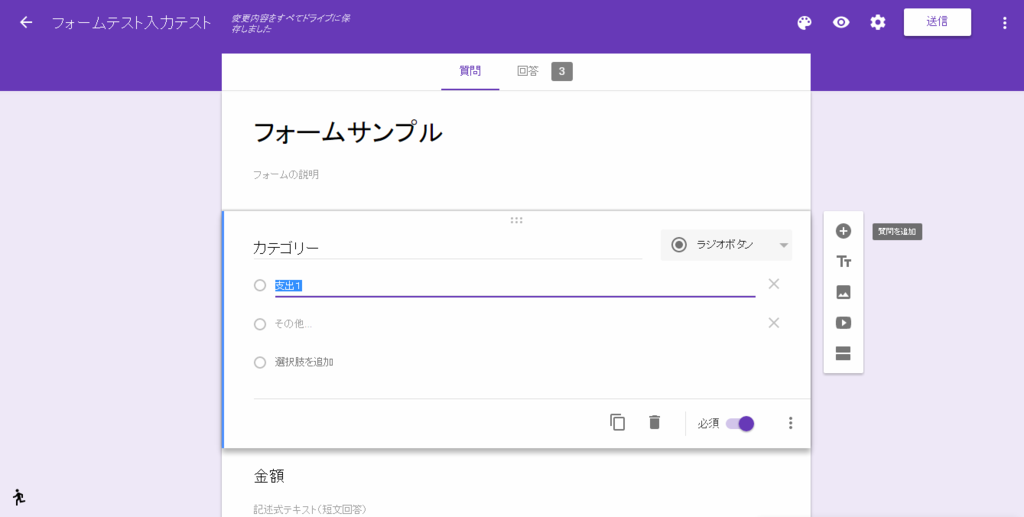This screenshot has width=1024, height=517.
Task: Switch to the 回答 tab
Action: pos(528,71)
